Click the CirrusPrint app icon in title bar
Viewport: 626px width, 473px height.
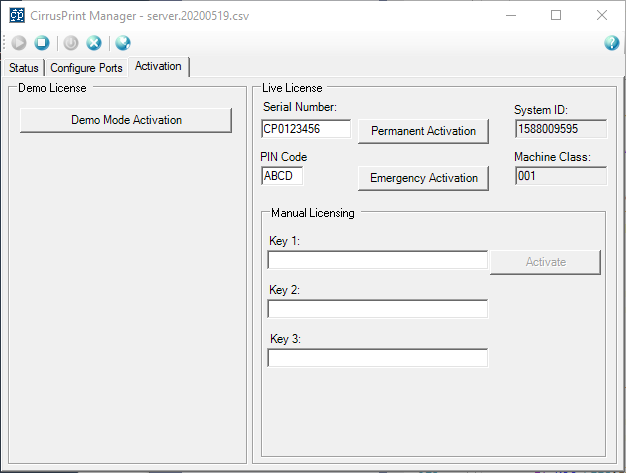[17, 15]
